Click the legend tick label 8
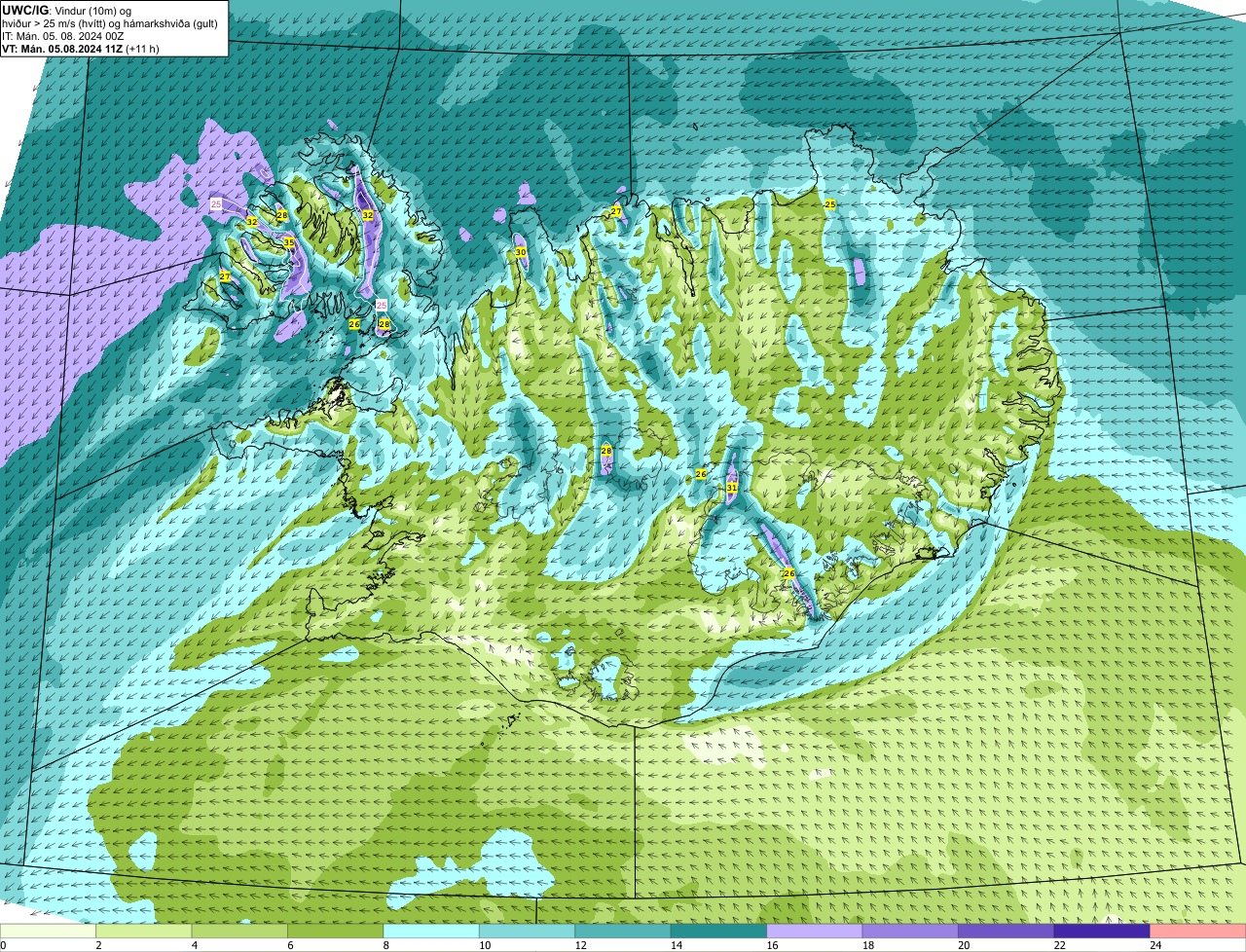This screenshot has width=1246, height=952. 386,944
